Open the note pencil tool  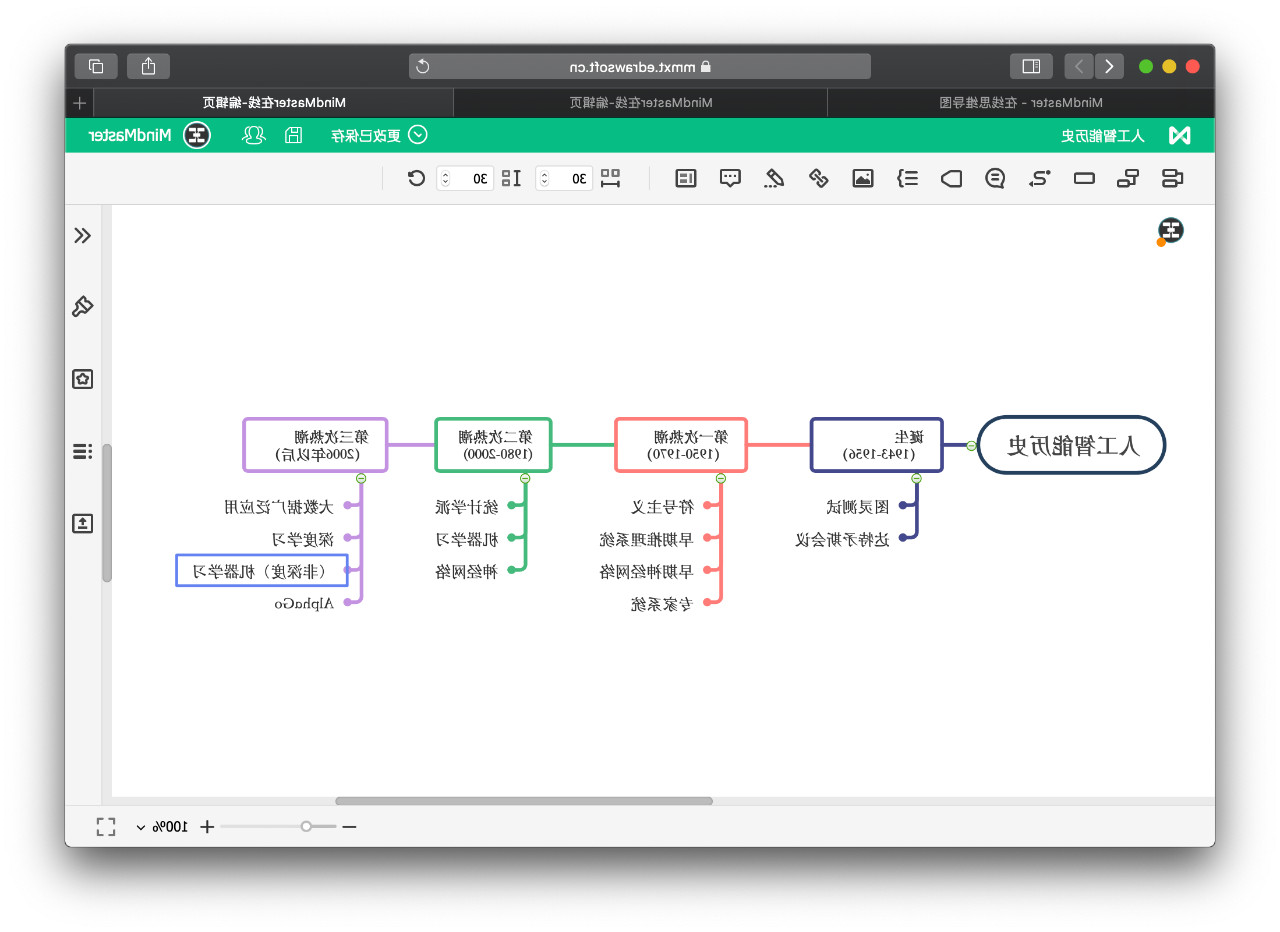774,179
